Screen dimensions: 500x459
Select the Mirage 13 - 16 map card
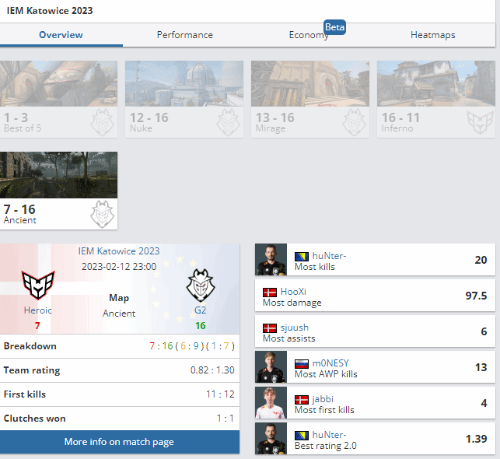[310, 99]
